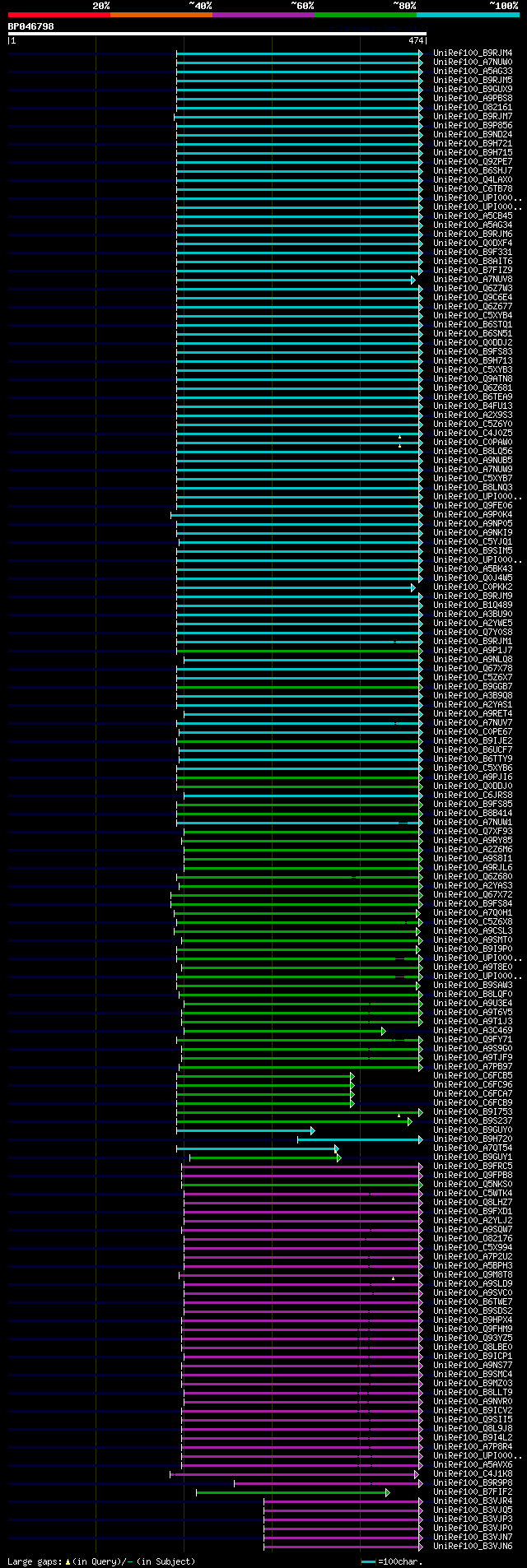Click hit label UniRef100_C5YJQ1
The width and height of the screenshot is (527, 1568).
[473, 542]
